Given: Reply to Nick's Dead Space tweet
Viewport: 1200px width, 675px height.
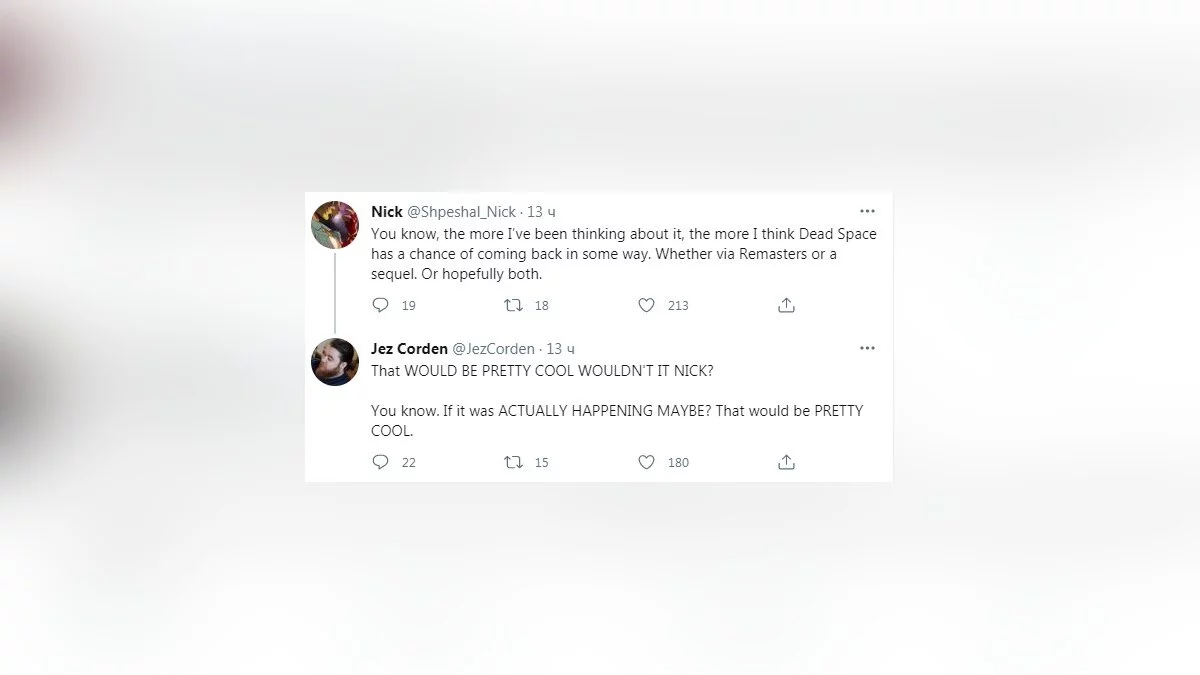Looking at the screenshot, I should pyautogui.click(x=380, y=305).
